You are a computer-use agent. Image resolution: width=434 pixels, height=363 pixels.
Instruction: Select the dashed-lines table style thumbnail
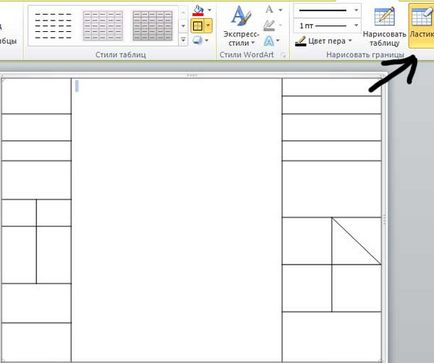click(x=53, y=26)
